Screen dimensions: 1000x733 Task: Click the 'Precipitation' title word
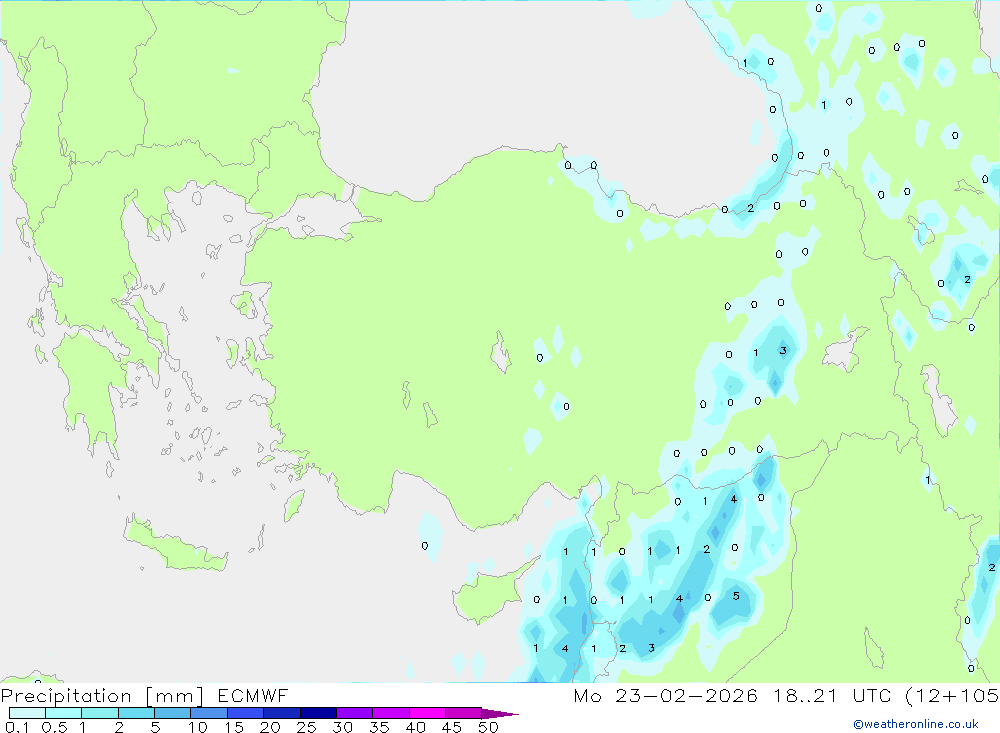click(x=66, y=696)
